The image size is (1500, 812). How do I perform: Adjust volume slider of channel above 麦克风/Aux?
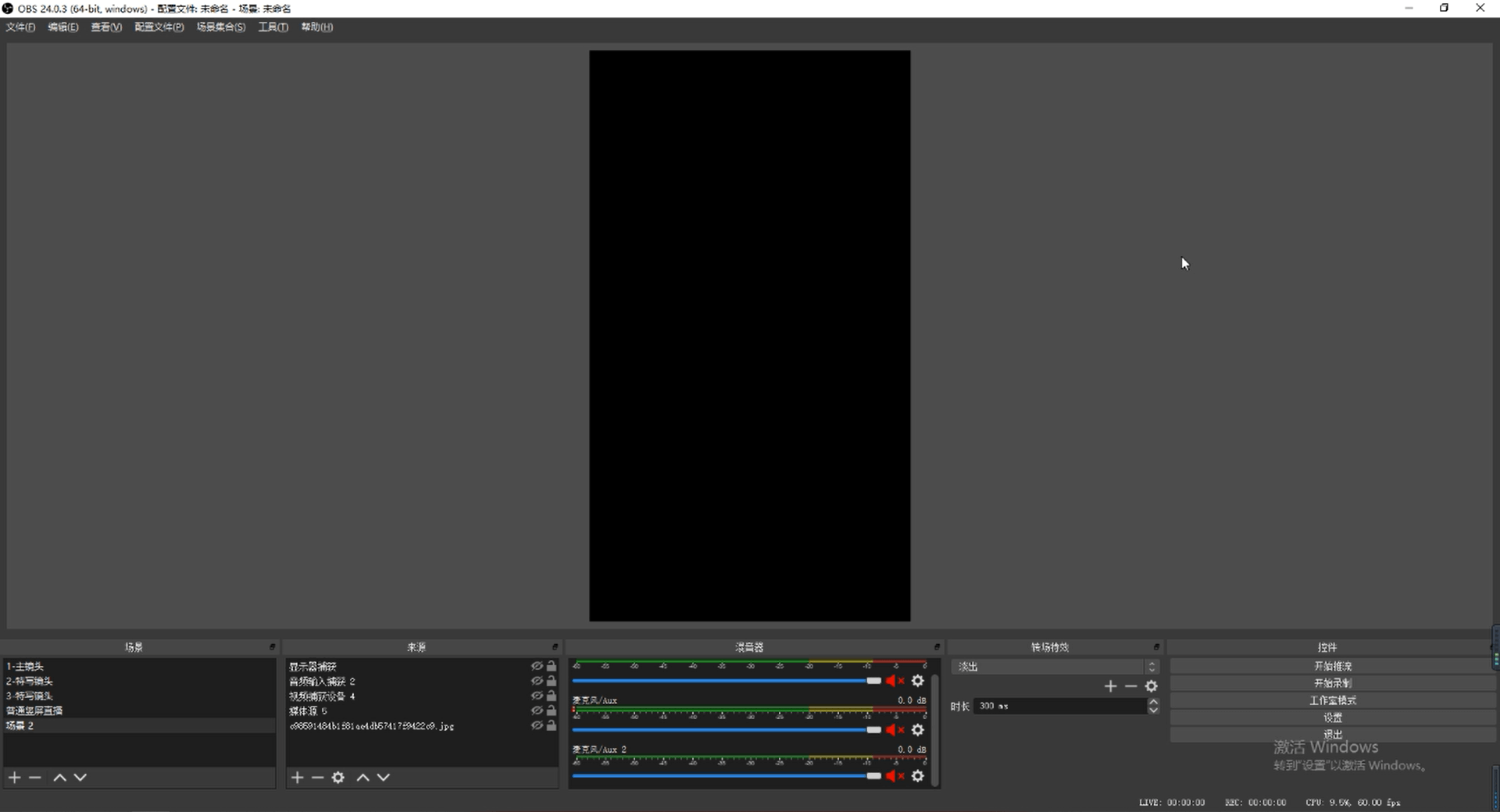click(x=727, y=681)
